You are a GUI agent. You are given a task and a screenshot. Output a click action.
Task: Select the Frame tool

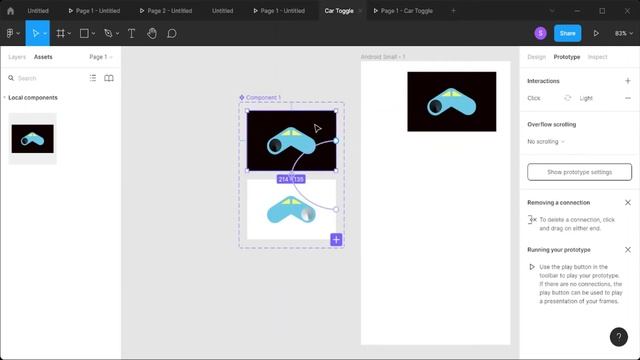point(60,33)
